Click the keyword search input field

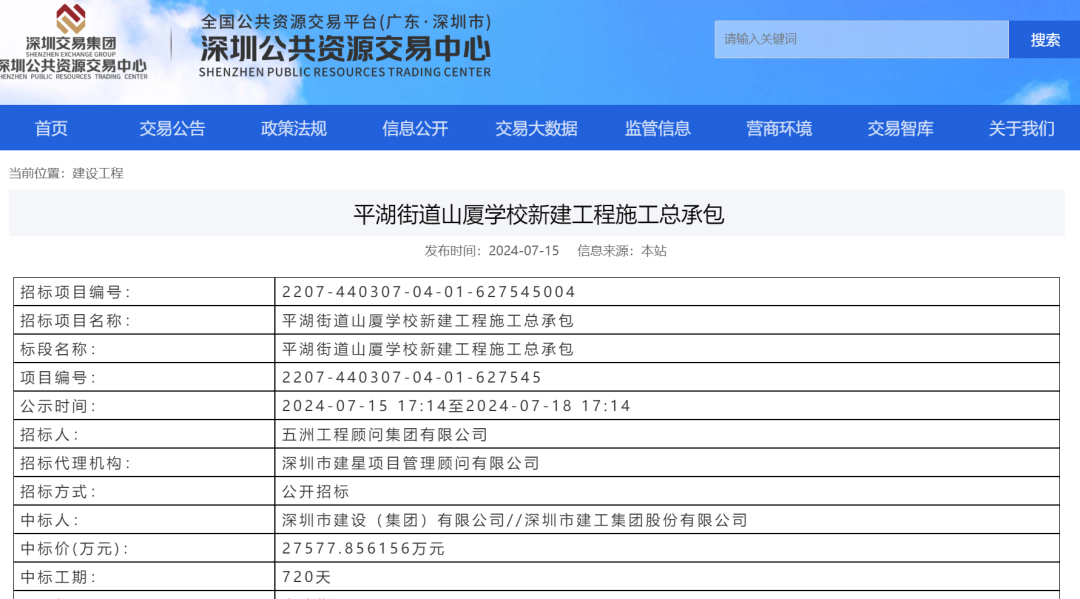click(860, 39)
